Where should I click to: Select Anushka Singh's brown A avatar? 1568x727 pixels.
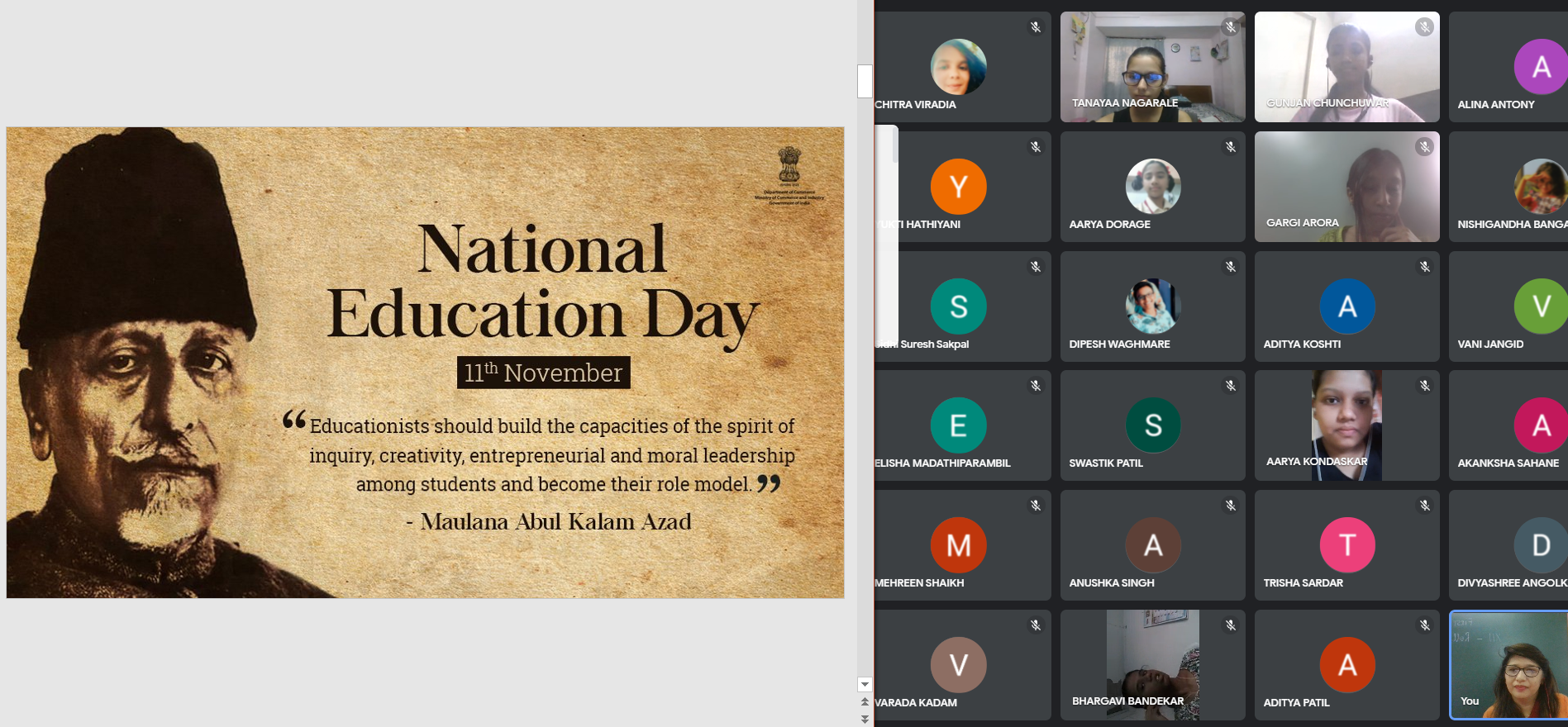pos(1152,545)
